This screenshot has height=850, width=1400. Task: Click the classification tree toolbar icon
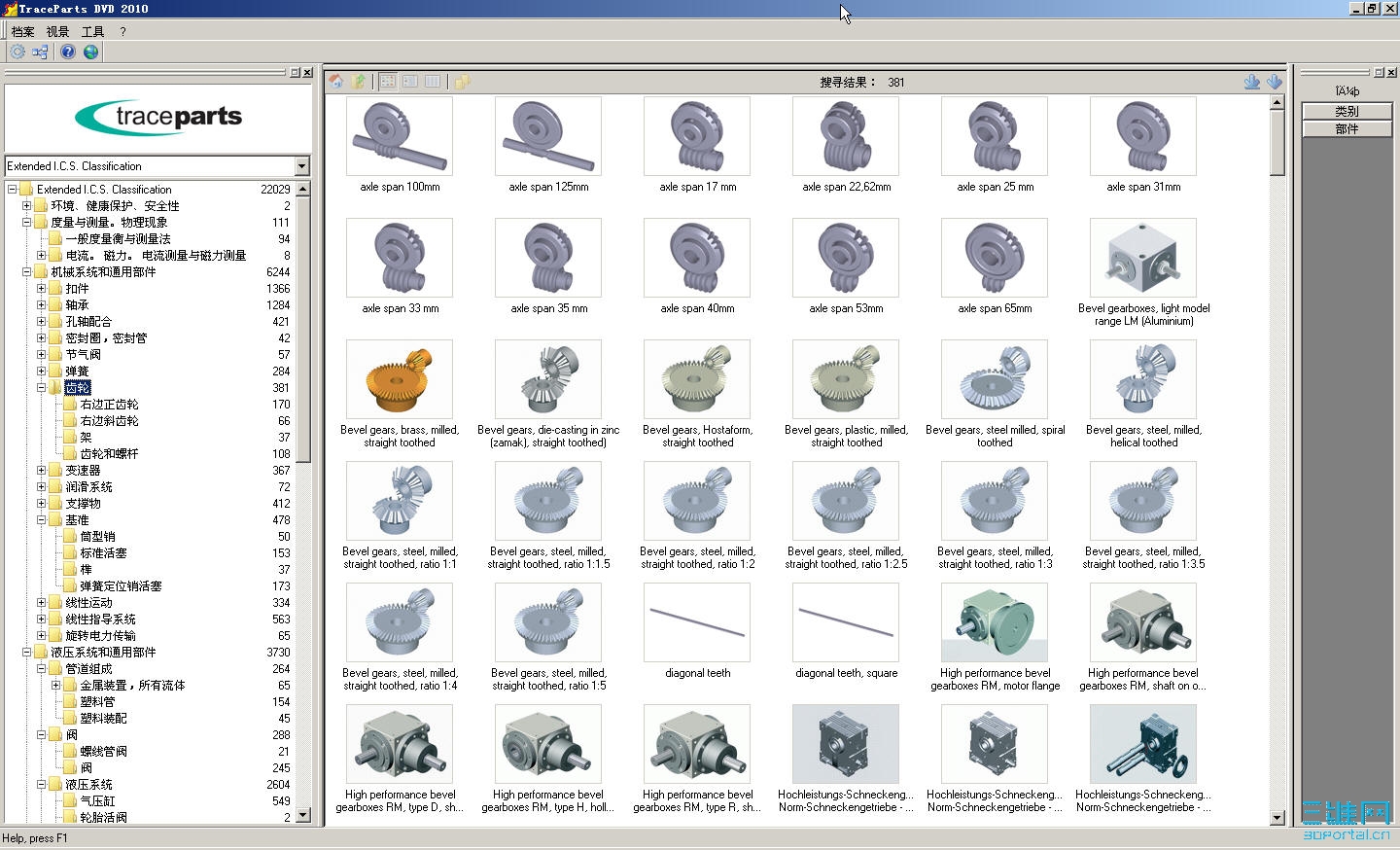[x=40, y=52]
